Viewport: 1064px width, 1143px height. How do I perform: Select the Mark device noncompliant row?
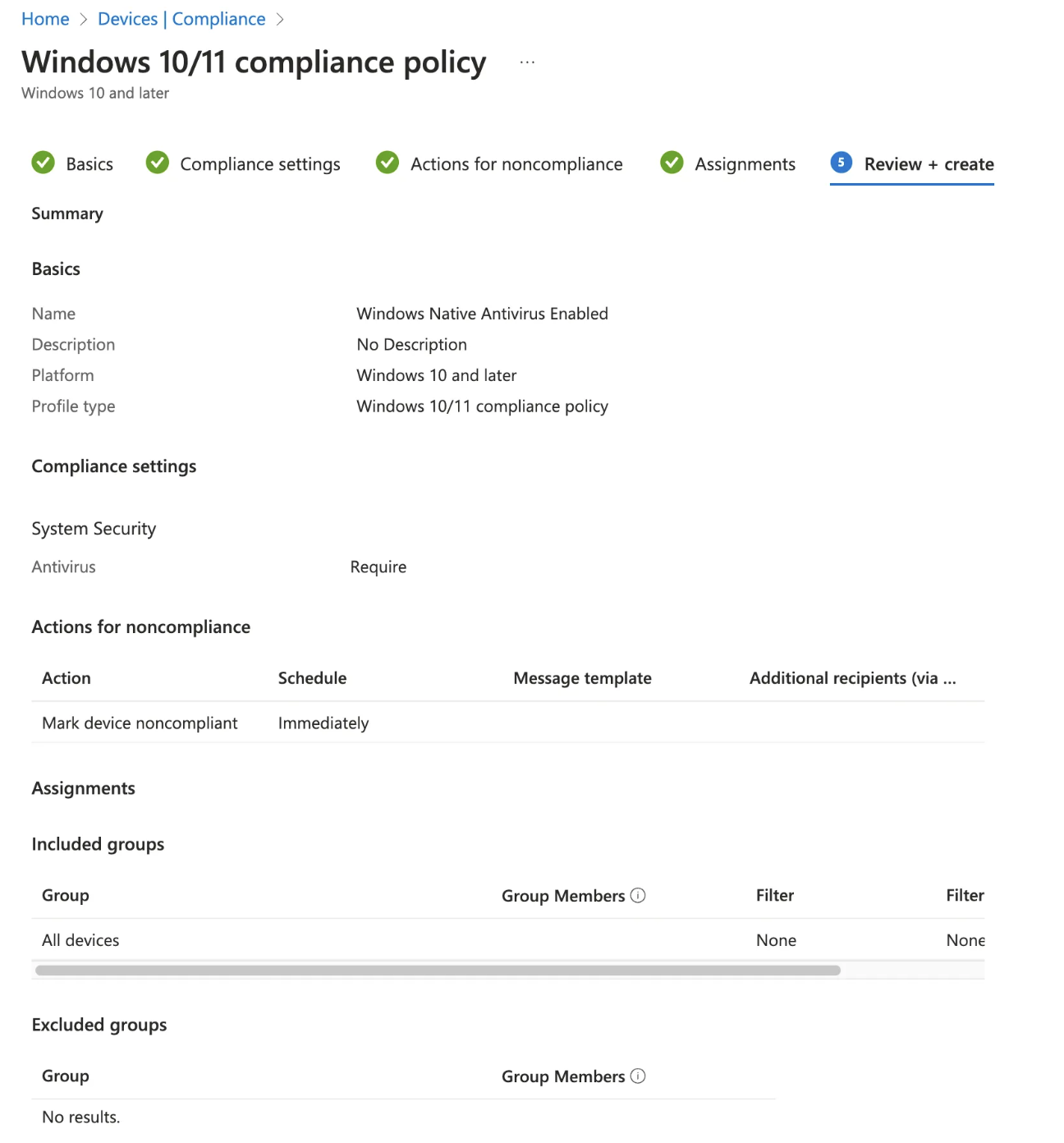point(508,723)
